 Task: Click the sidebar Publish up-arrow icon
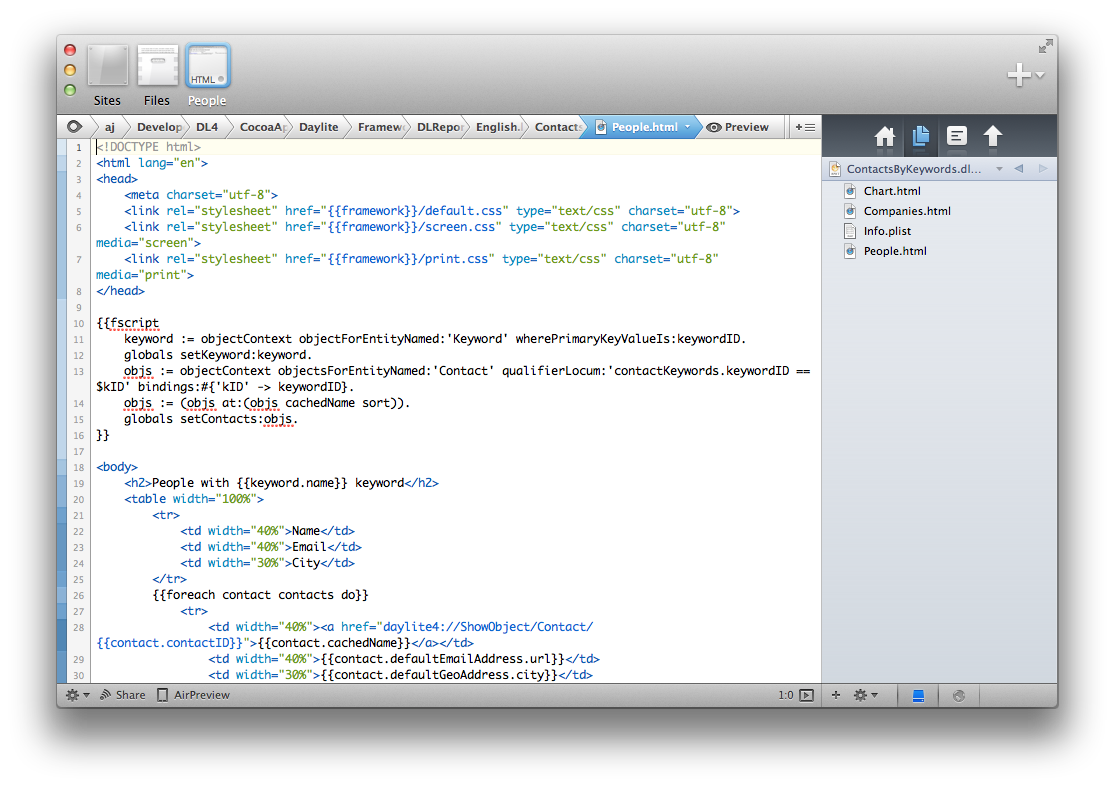tap(993, 136)
